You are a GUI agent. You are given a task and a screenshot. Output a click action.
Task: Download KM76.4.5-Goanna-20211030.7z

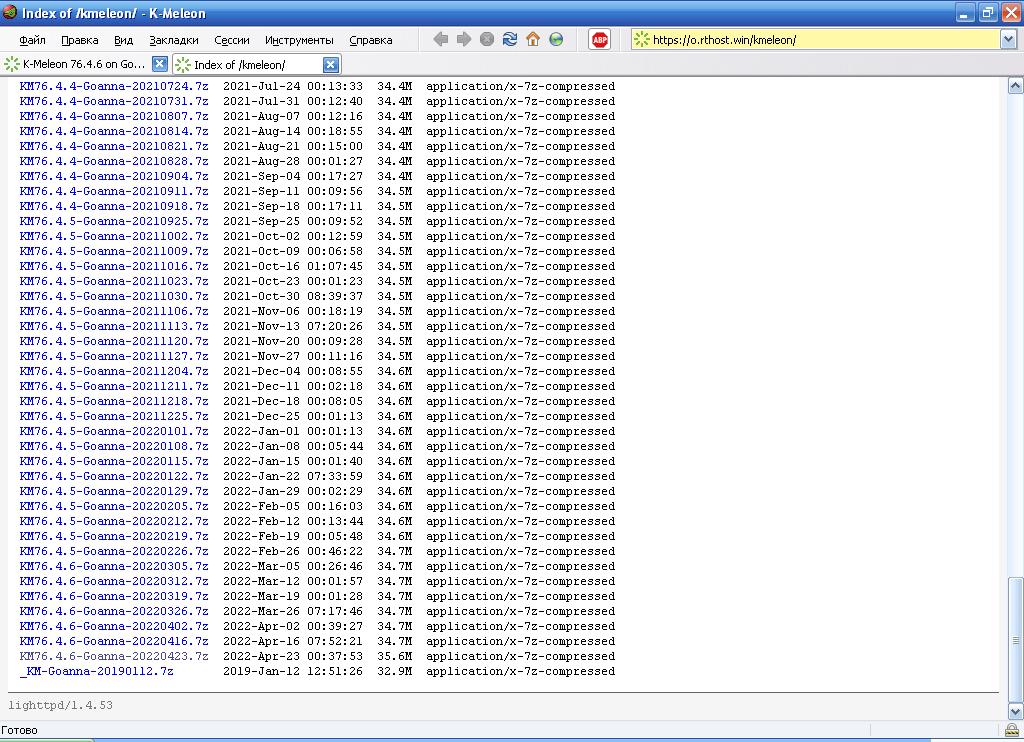[x=114, y=297]
